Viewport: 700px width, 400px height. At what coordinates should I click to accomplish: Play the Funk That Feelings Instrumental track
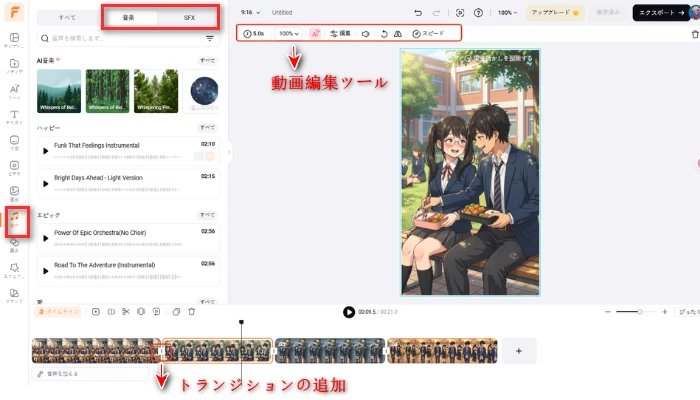coord(46,151)
